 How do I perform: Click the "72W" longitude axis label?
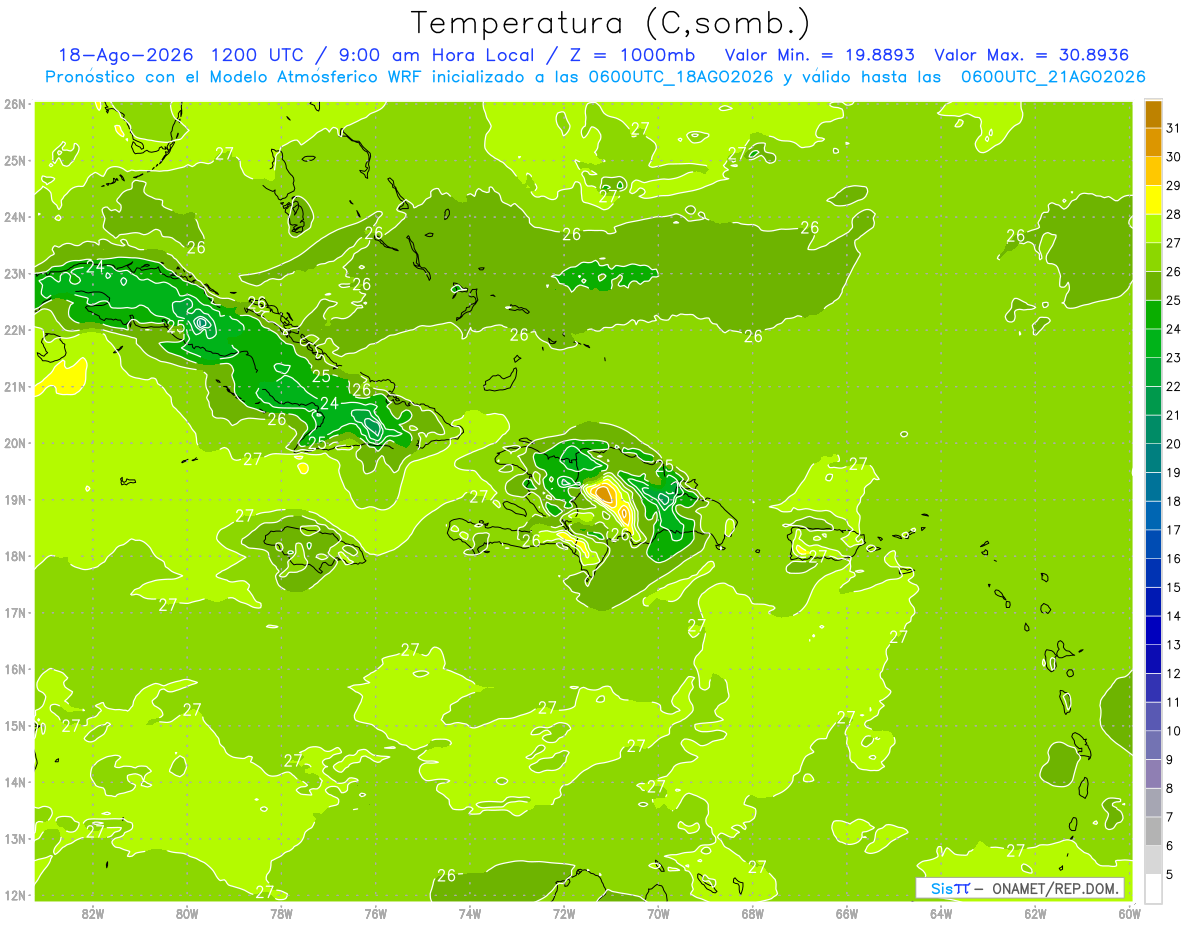click(564, 912)
